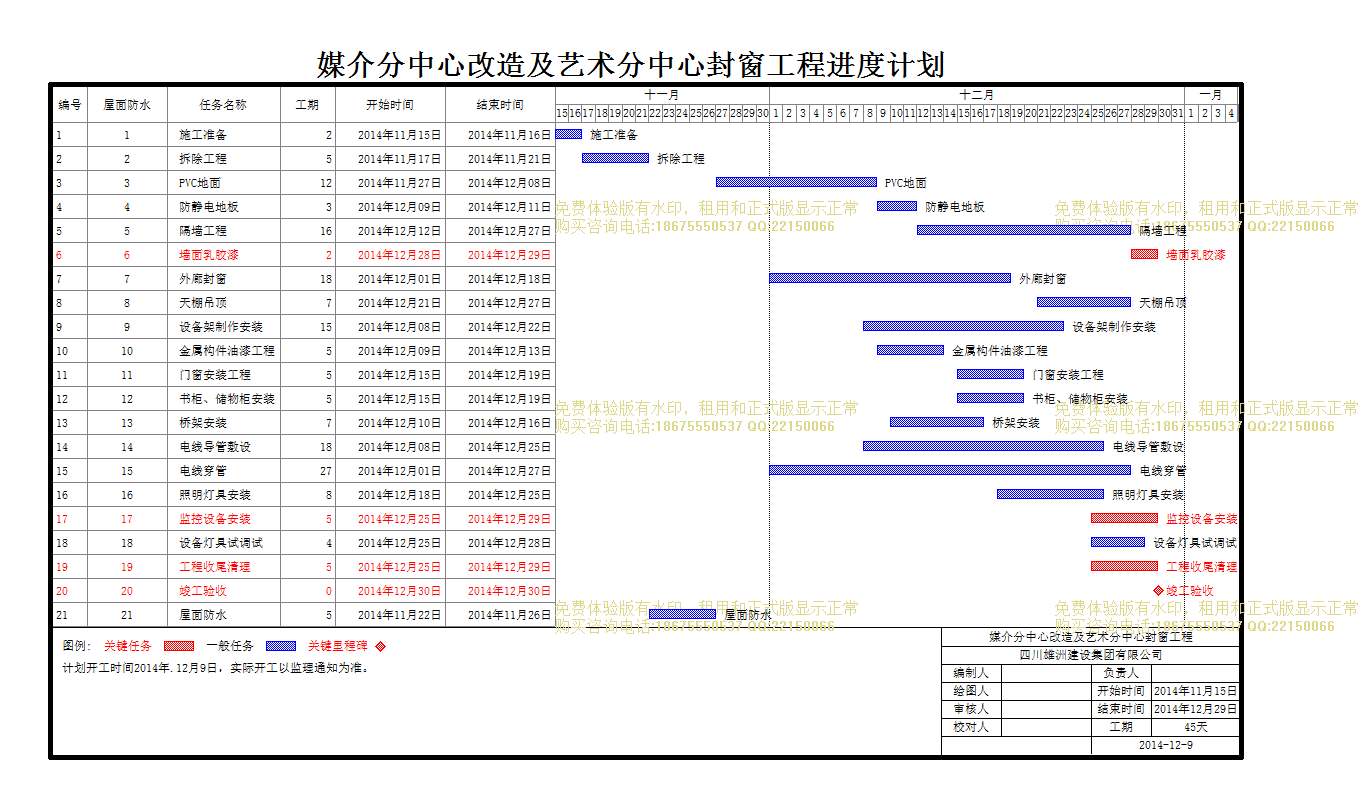The width and height of the screenshot is (1358, 806).
Task: Click the duration cell showing 27
Action: point(307,470)
